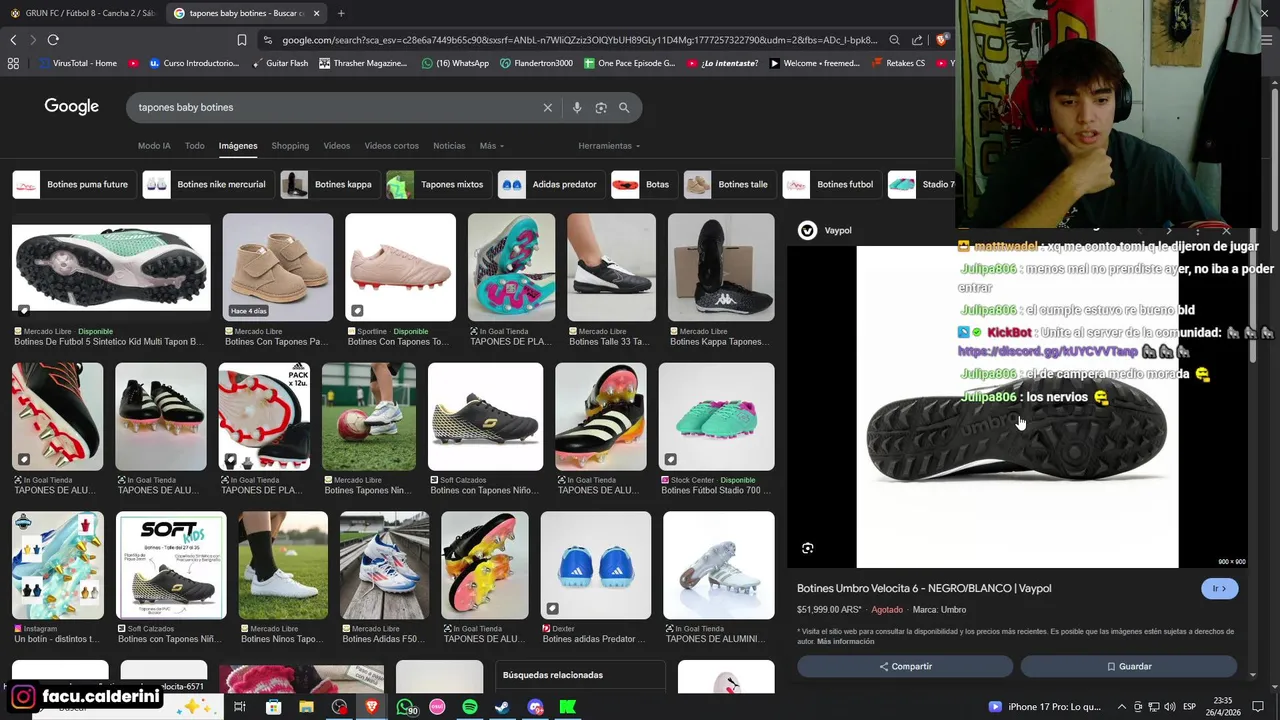The width and height of the screenshot is (1280, 720).
Task: Open a new browser tab with plus
Action: [x=341, y=13]
